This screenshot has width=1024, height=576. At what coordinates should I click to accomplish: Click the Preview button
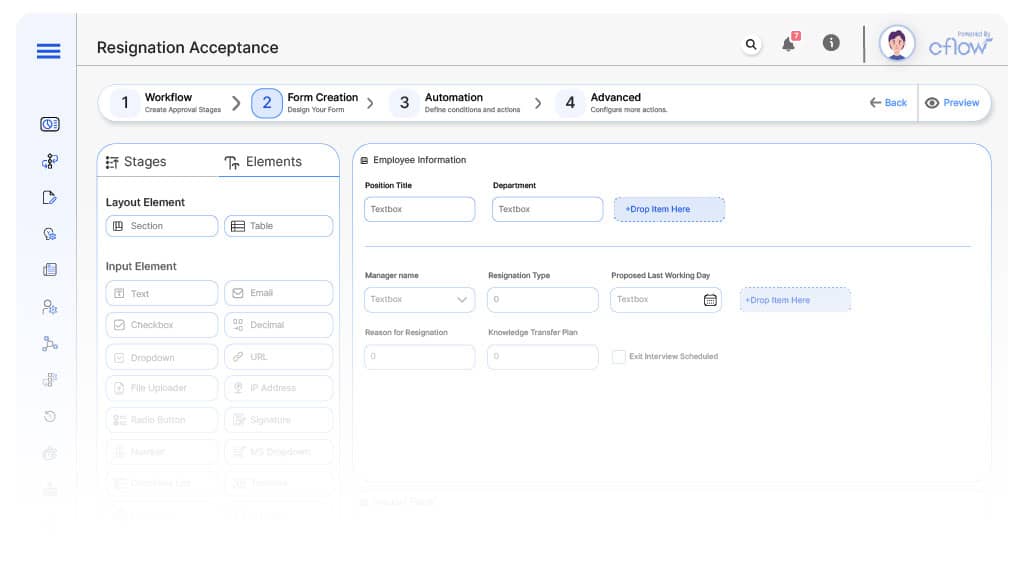coord(952,103)
